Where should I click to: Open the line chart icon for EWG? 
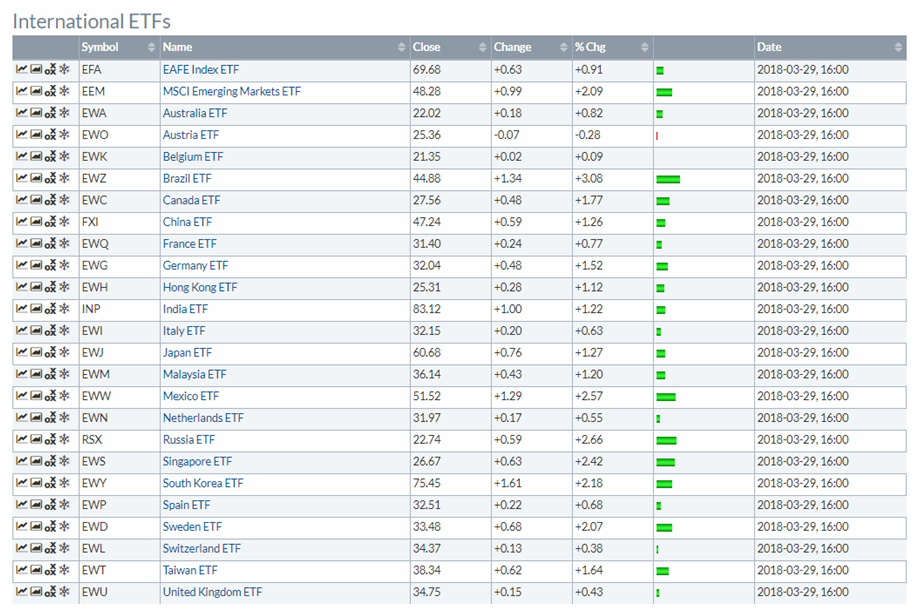coord(22,266)
